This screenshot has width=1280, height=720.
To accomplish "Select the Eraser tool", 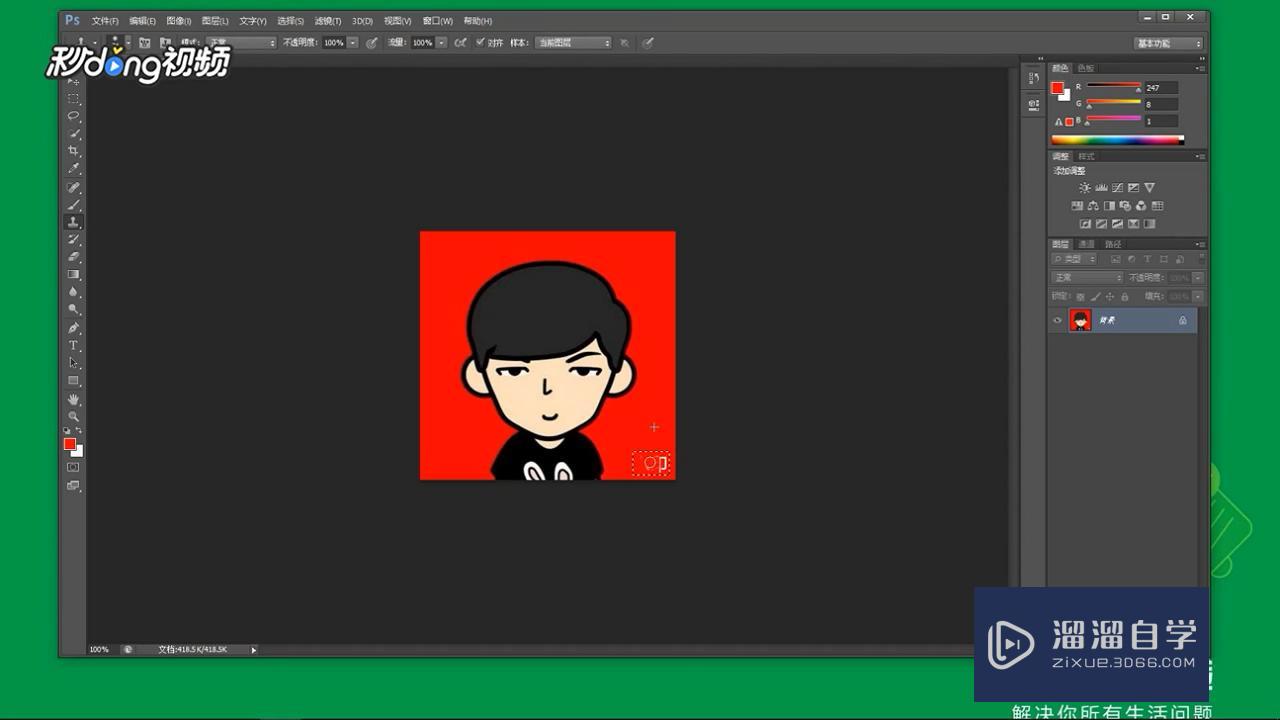I will tap(73, 257).
